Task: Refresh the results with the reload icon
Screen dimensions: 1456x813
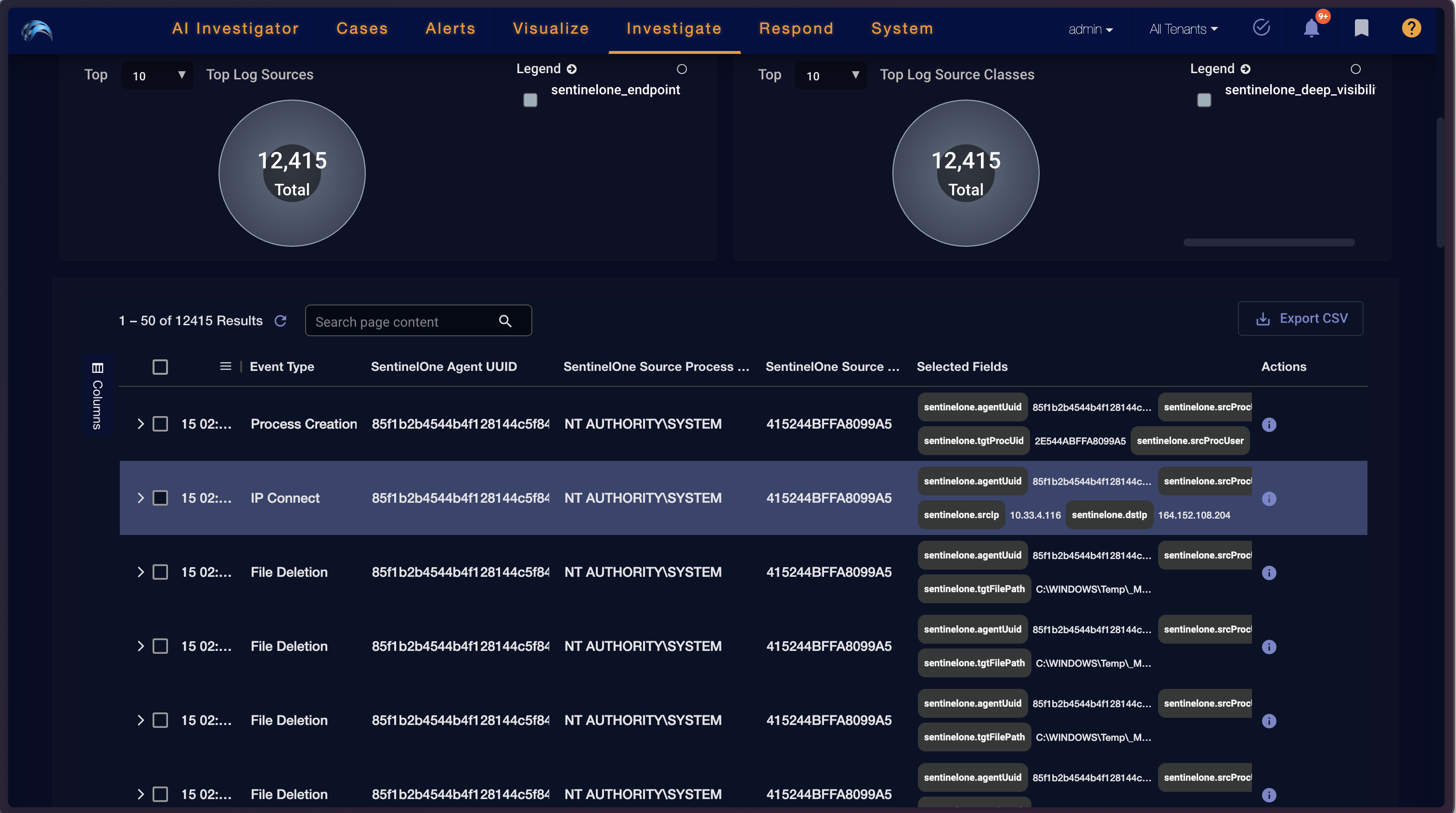Action: (x=280, y=321)
